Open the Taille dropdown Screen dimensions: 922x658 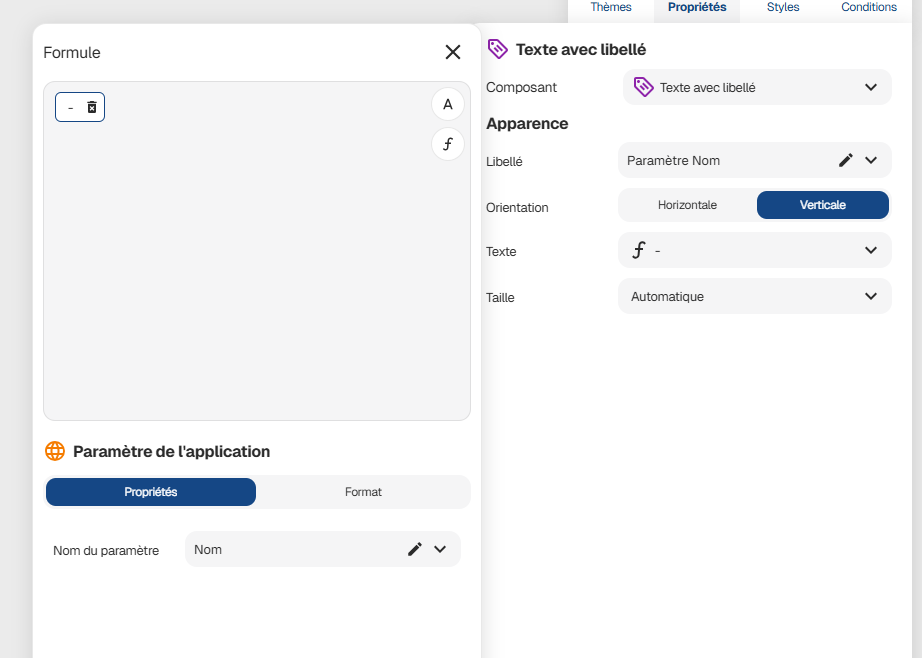tap(870, 296)
